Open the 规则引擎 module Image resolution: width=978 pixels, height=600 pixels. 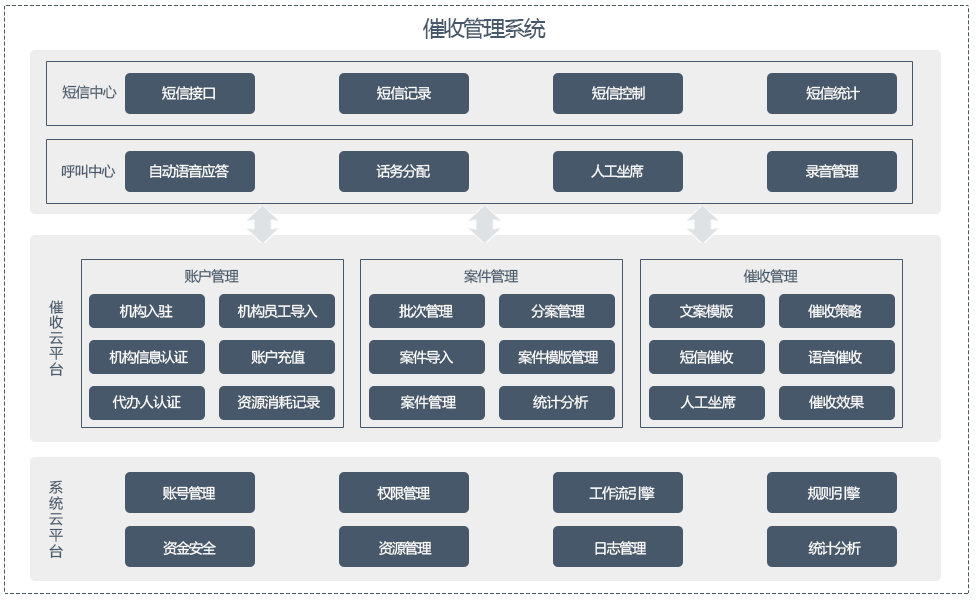coord(832,492)
